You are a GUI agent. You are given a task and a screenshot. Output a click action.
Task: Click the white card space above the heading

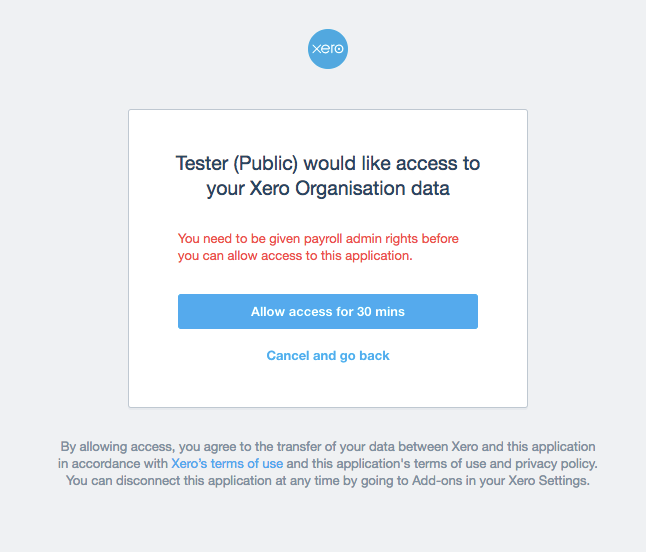328,131
